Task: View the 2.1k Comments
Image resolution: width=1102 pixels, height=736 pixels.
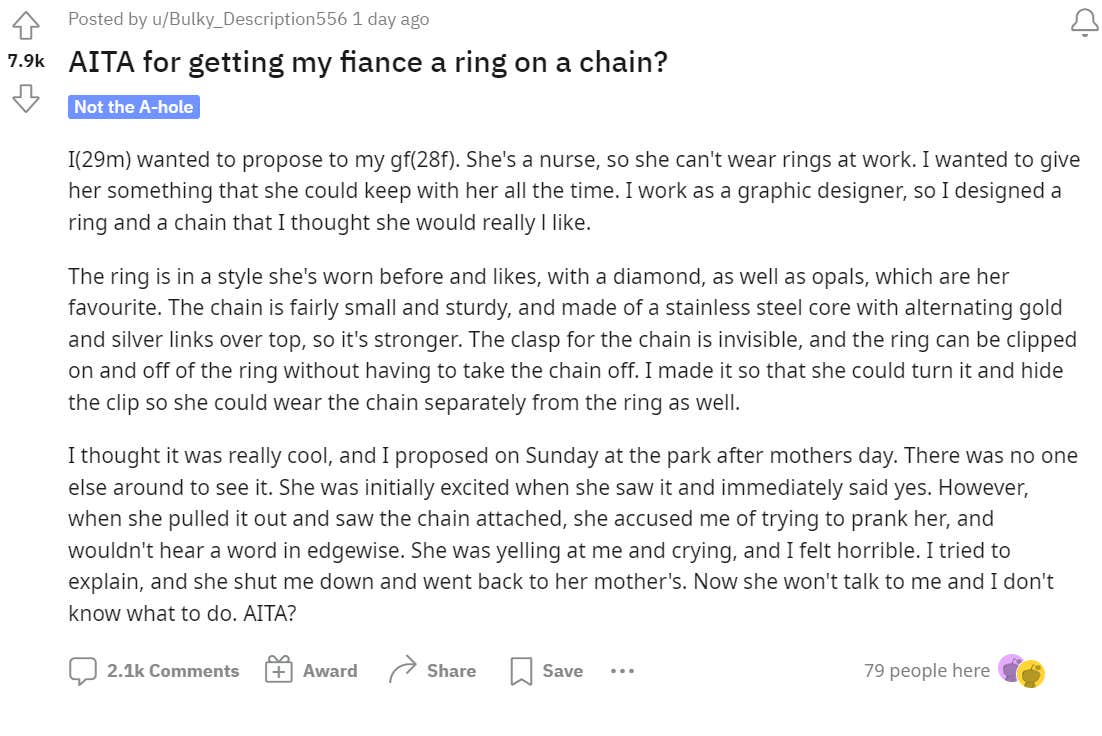Action: click(173, 671)
